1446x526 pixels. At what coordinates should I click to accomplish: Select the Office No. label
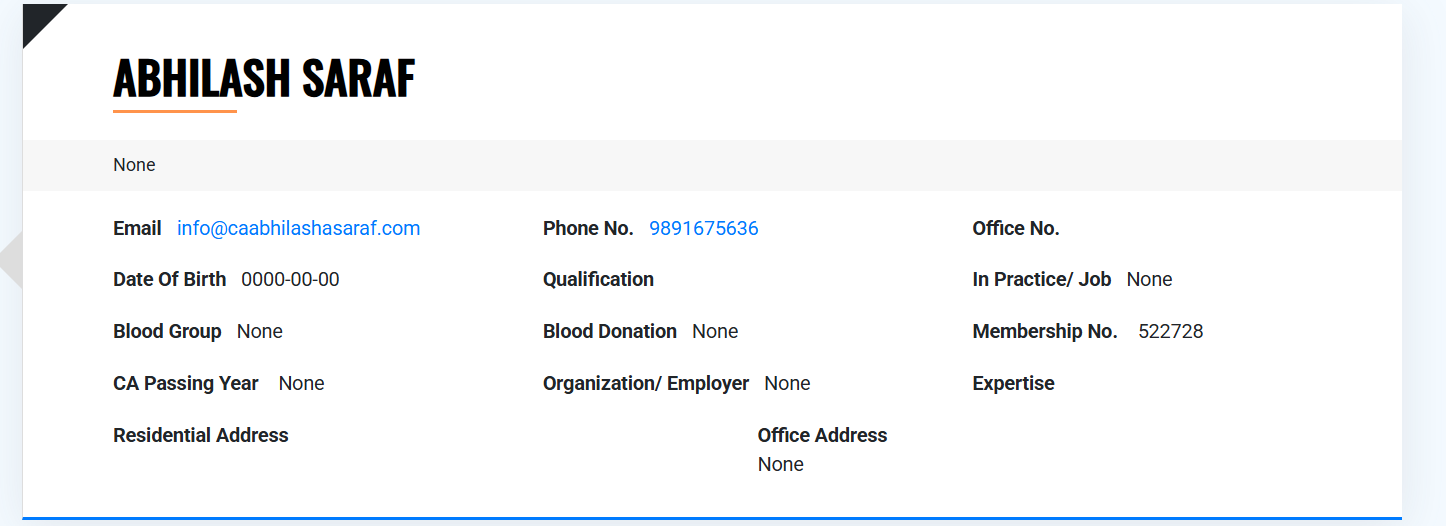1015,228
